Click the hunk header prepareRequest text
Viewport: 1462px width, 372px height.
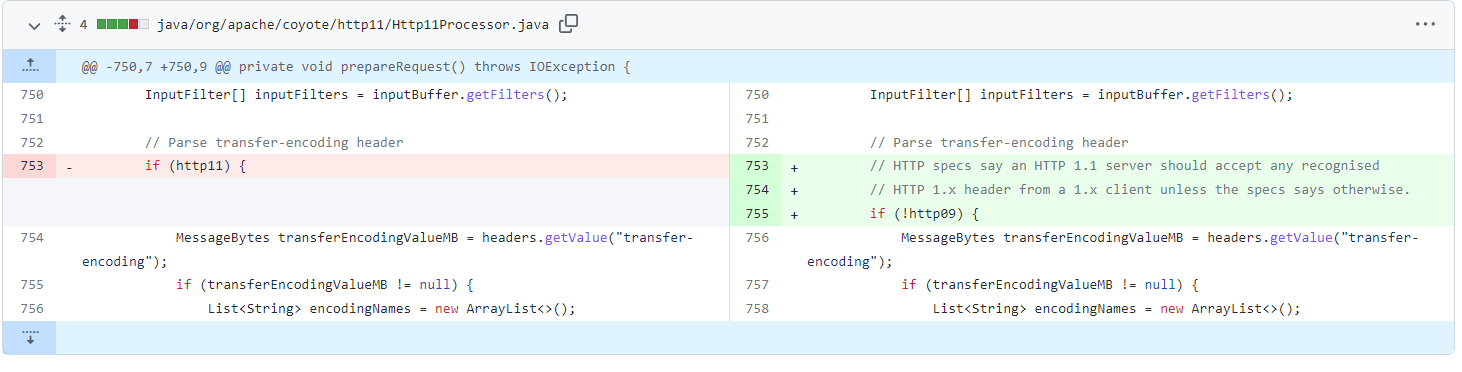tap(355, 67)
